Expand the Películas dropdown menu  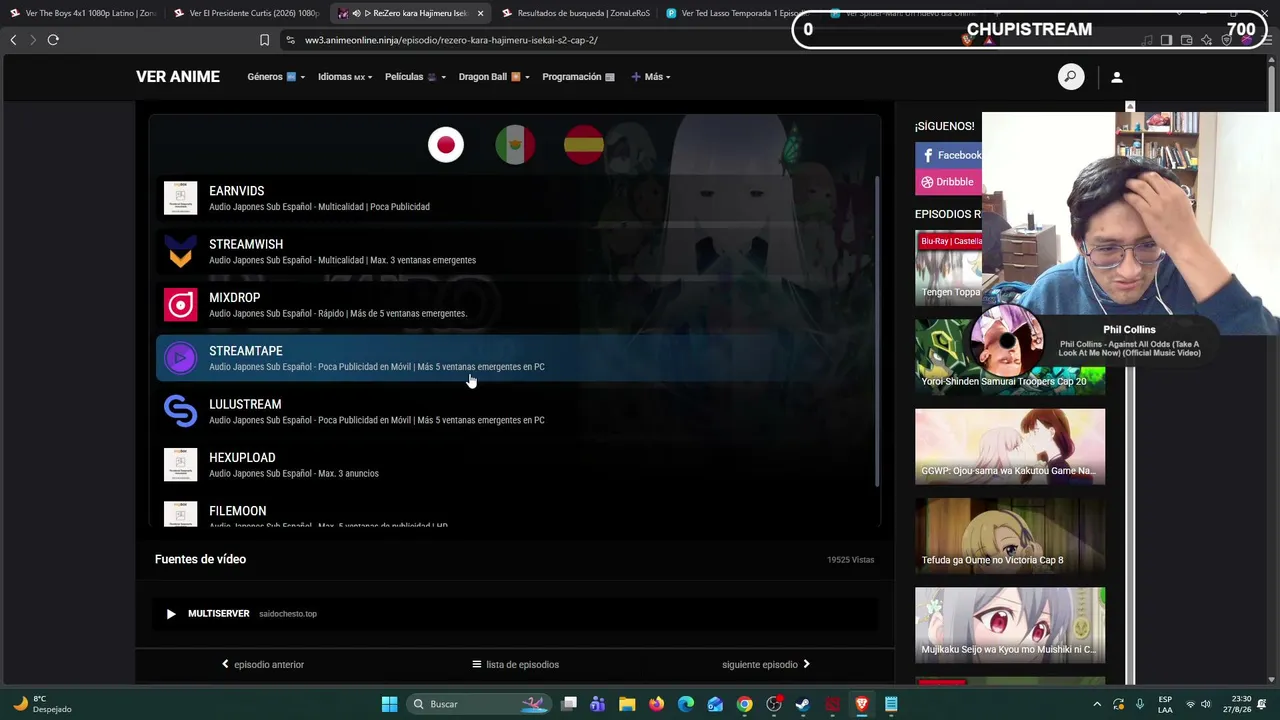[415, 77]
